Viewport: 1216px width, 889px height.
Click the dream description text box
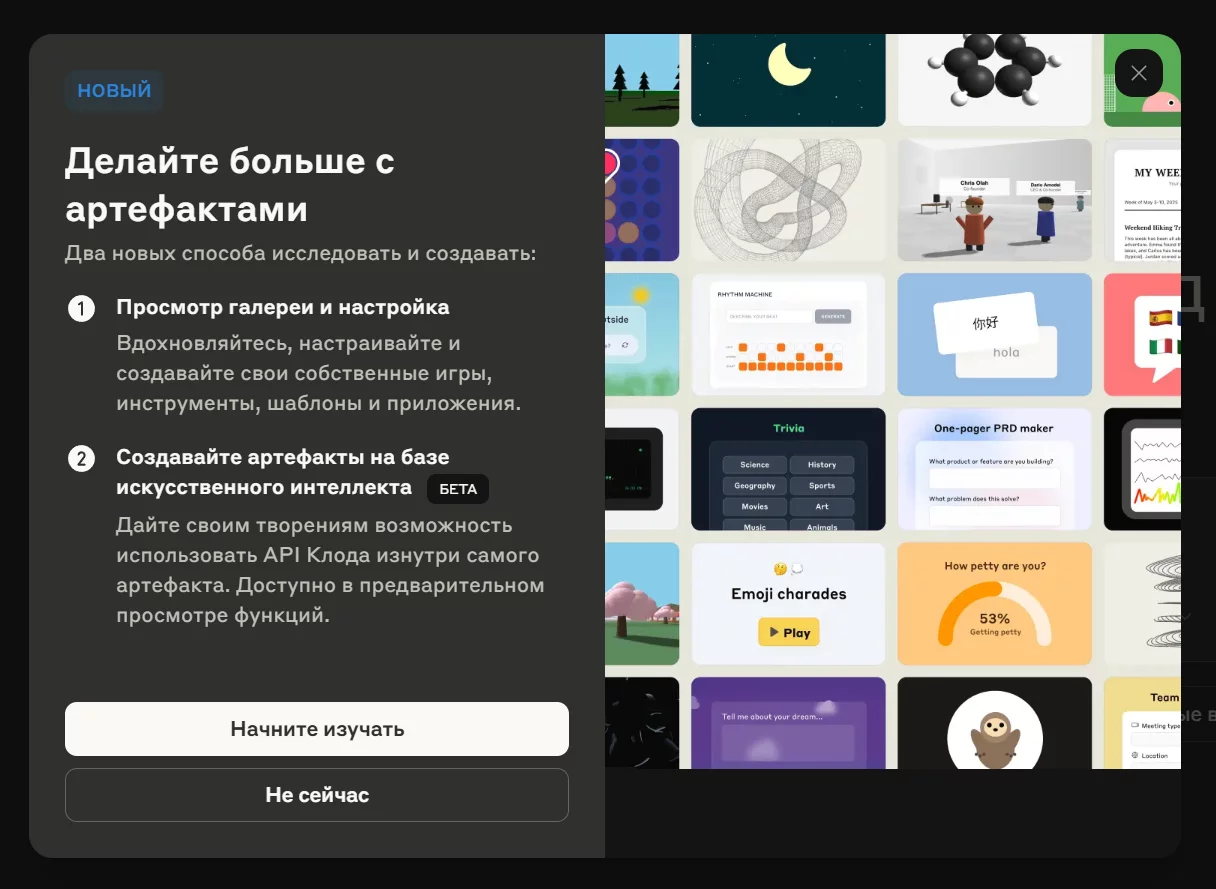point(788,744)
